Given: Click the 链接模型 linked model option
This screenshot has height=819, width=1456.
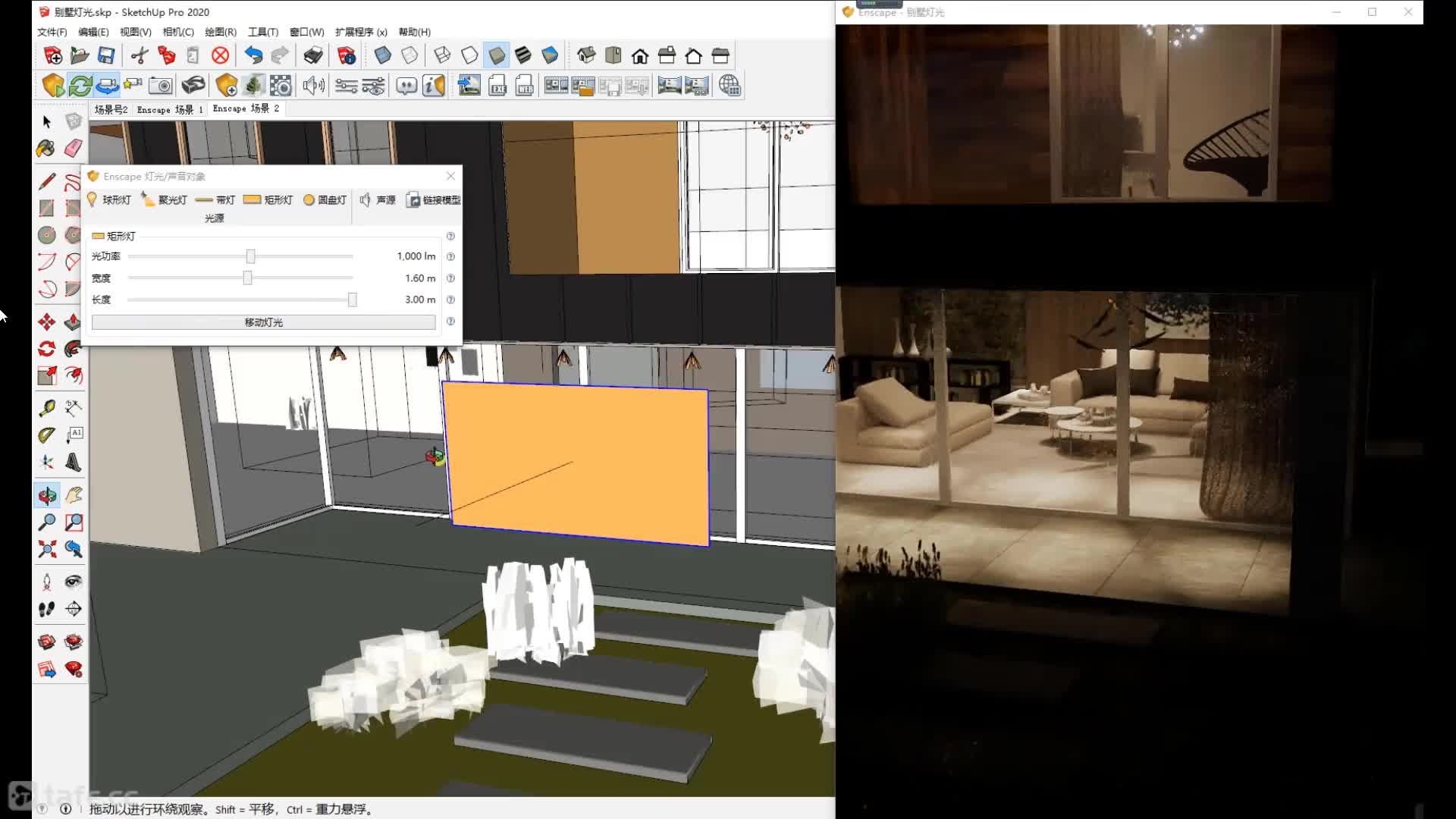Looking at the screenshot, I should 434,199.
